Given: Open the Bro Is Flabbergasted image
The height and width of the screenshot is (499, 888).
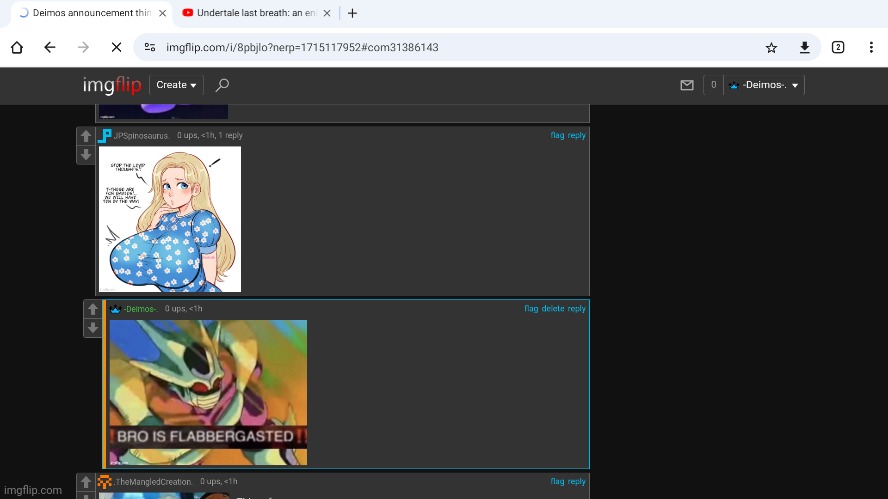Looking at the screenshot, I should click(208, 392).
